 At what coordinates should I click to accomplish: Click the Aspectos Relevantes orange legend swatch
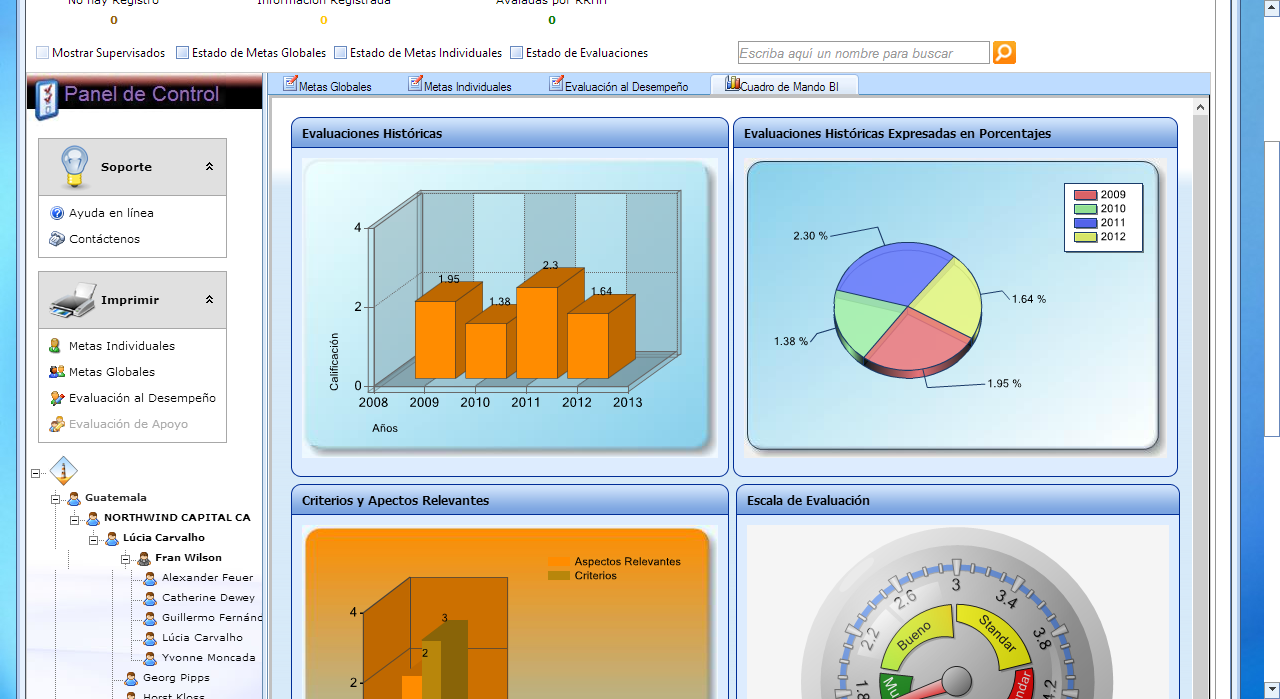pyautogui.click(x=559, y=562)
